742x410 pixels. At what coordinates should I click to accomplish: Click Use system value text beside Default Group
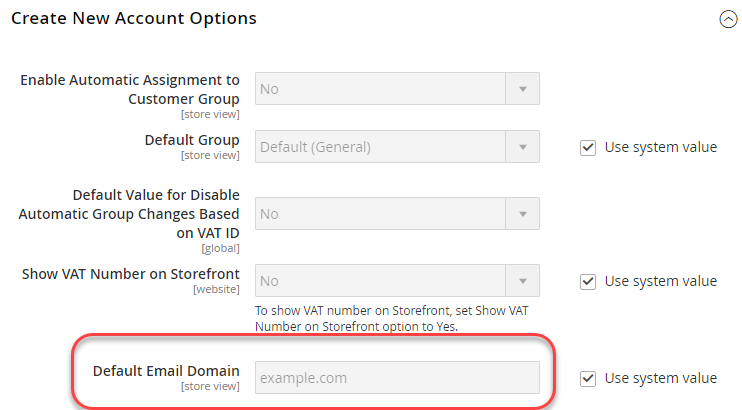coord(661,147)
